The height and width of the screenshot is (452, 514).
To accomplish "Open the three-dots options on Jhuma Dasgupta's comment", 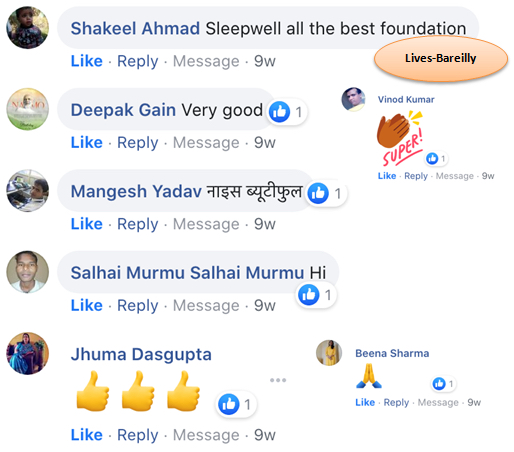I will coord(278,380).
